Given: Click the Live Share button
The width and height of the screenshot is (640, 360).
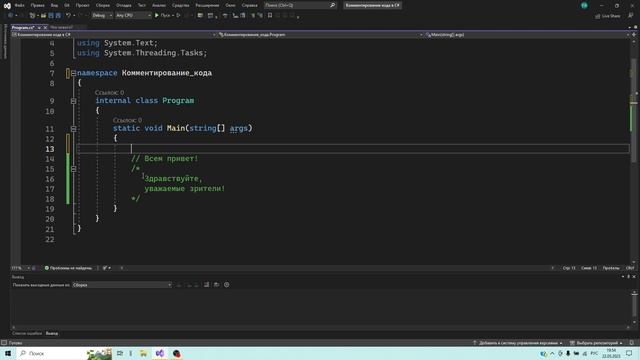Looking at the screenshot, I should [607, 16].
